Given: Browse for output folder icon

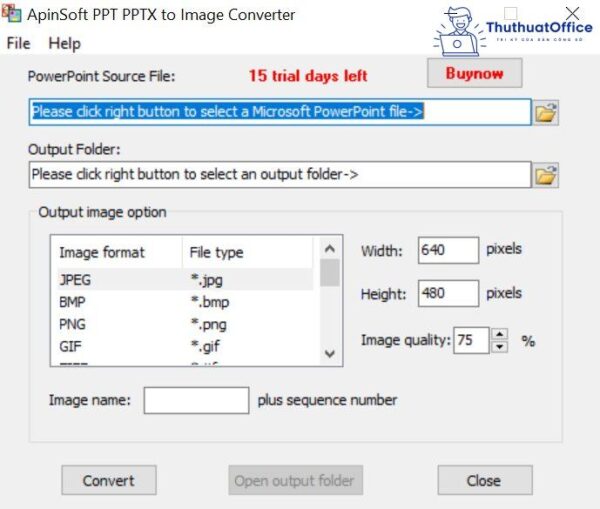Looking at the screenshot, I should coord(546,175).
